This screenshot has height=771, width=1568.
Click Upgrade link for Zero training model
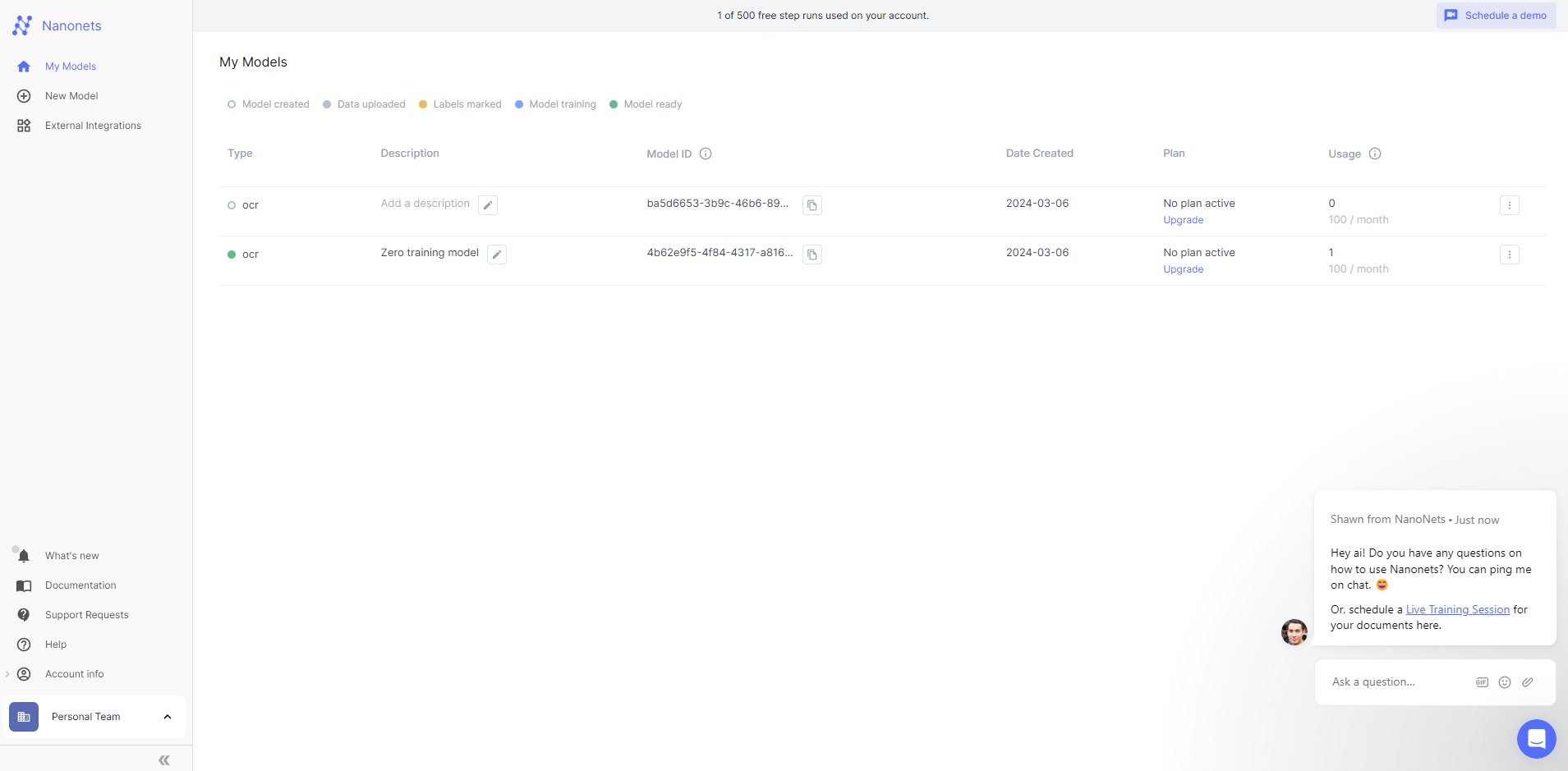[x=1183, y=269]
